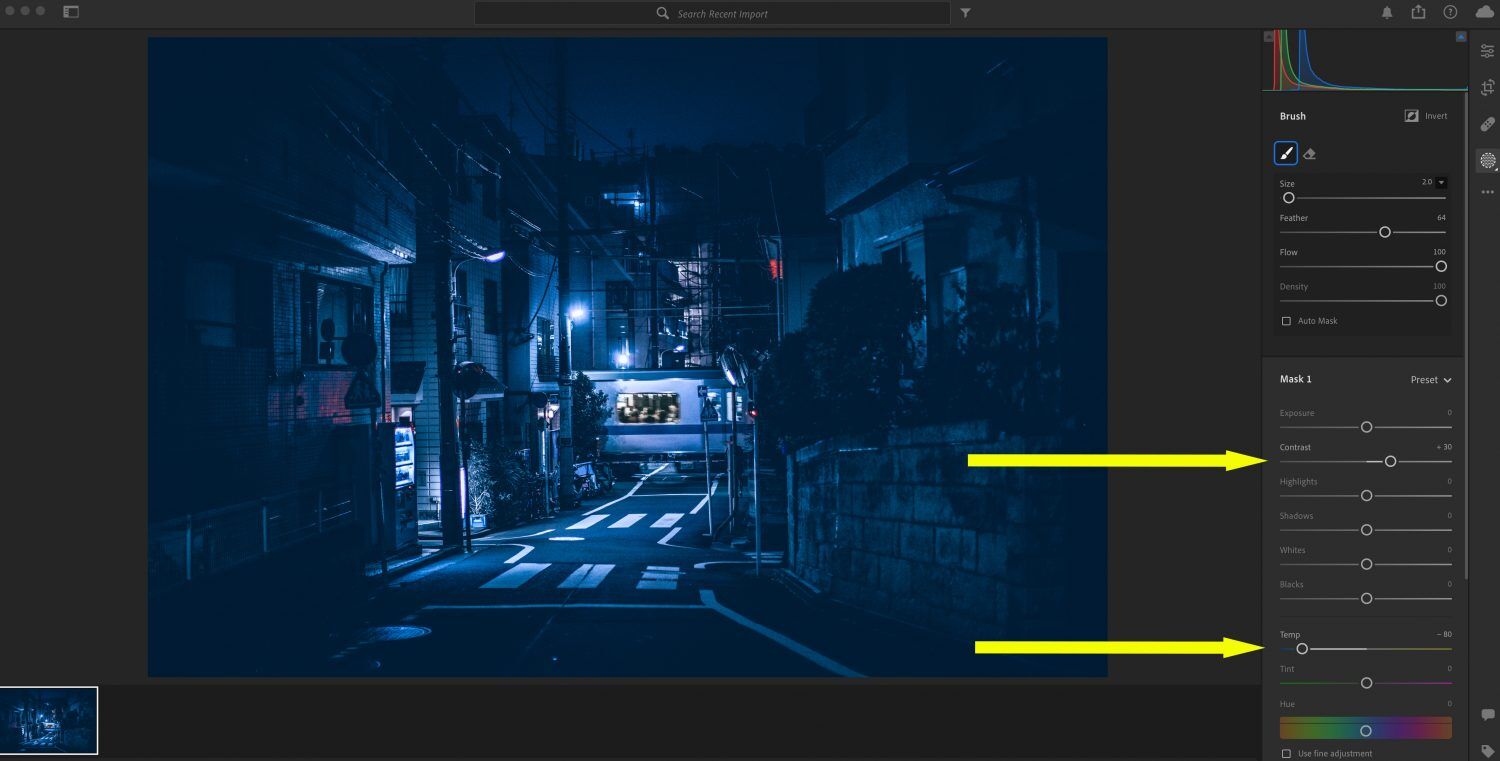Click the magnifier icon in search bar
Screen dimensions: 1500x761
[x=662, y=13]
